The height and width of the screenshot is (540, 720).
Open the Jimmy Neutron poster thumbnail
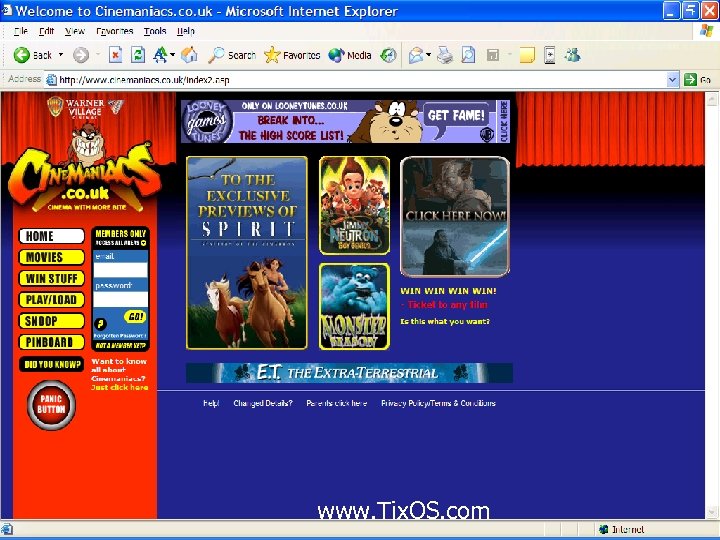354,205
